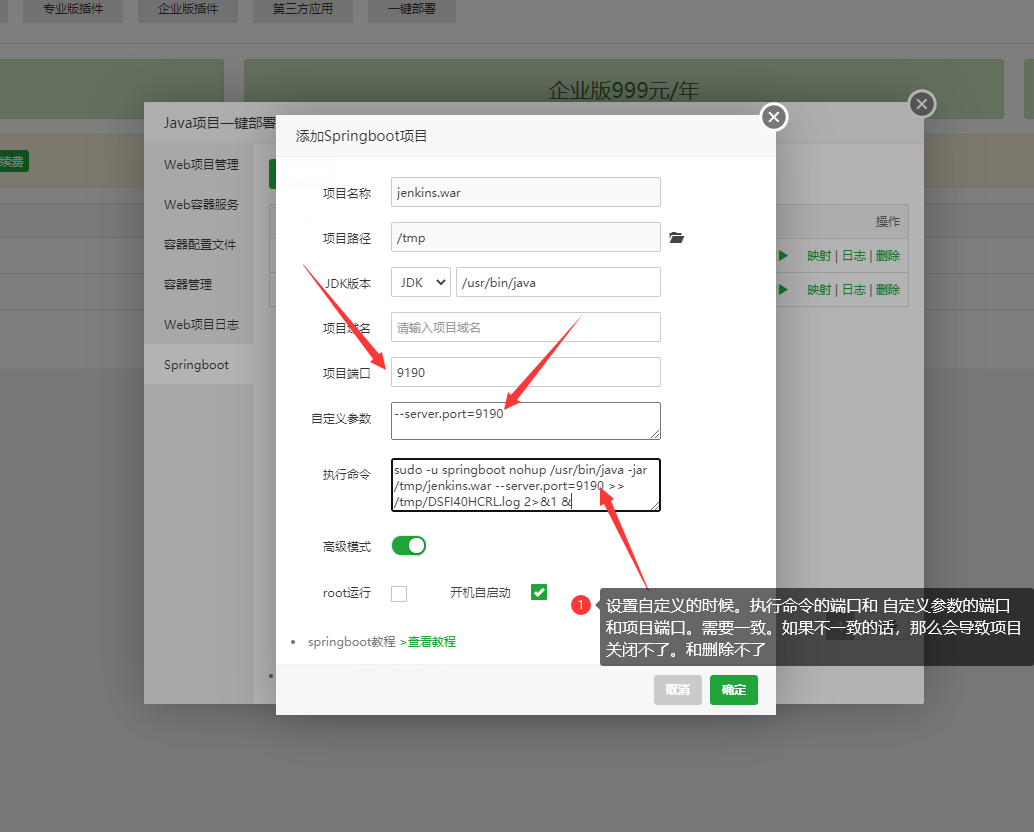Click 映射 link in second row

tap(819, 289)
